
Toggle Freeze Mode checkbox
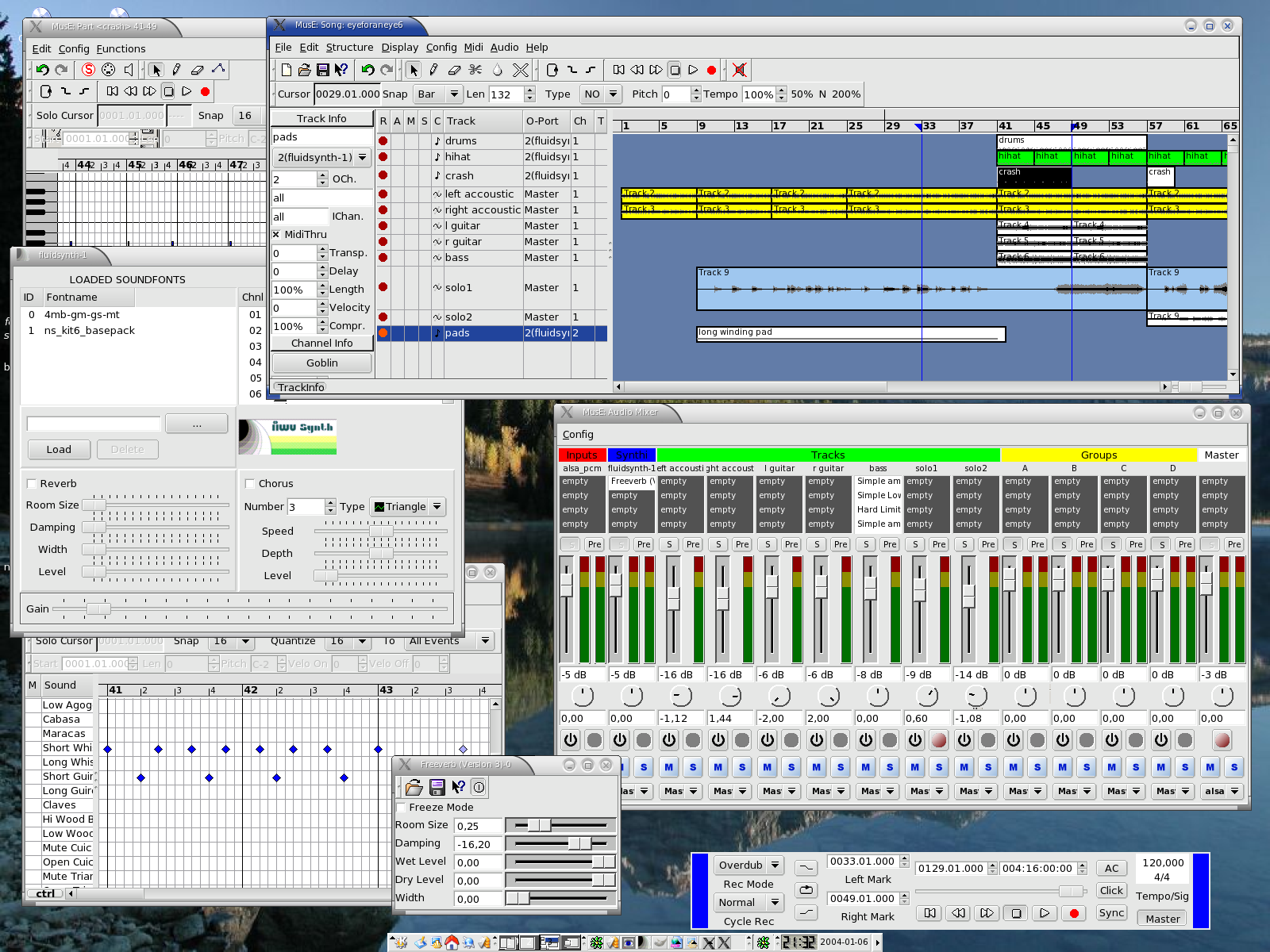tap(402, 807)
